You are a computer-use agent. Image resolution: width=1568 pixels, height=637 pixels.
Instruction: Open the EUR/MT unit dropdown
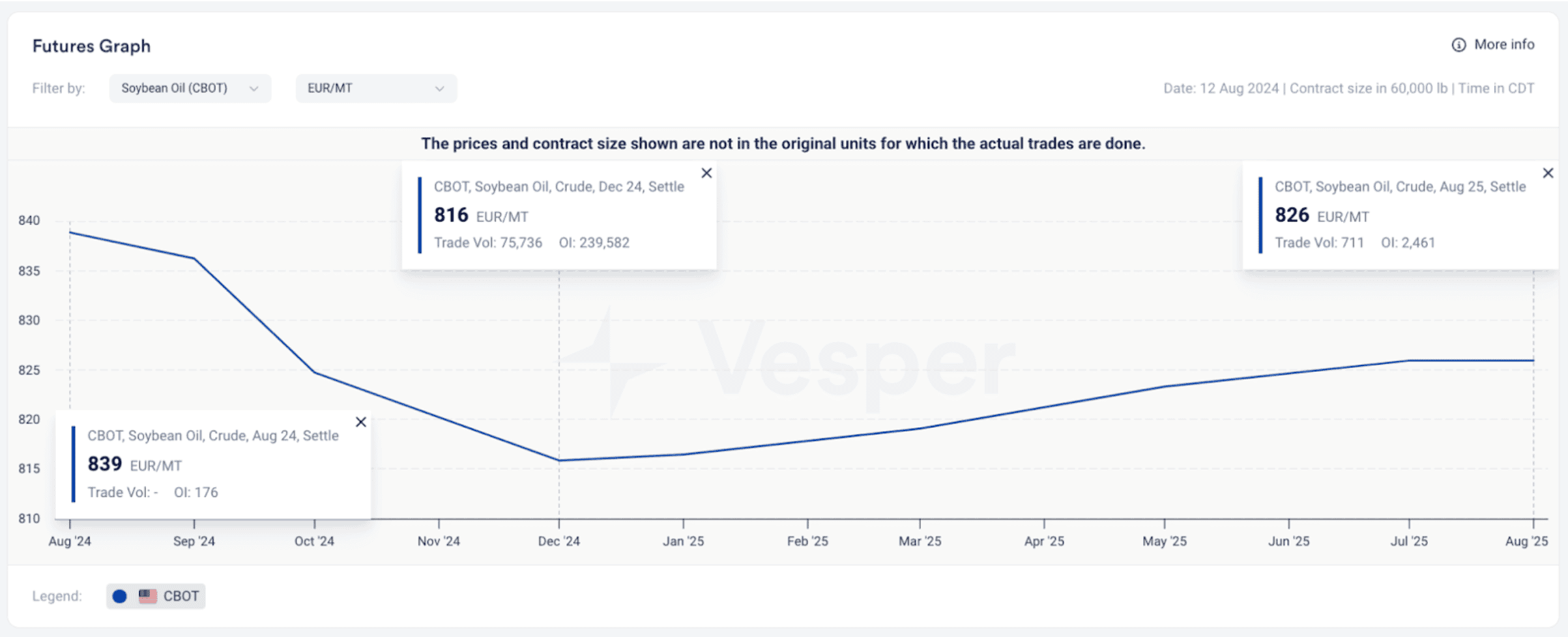376,89
